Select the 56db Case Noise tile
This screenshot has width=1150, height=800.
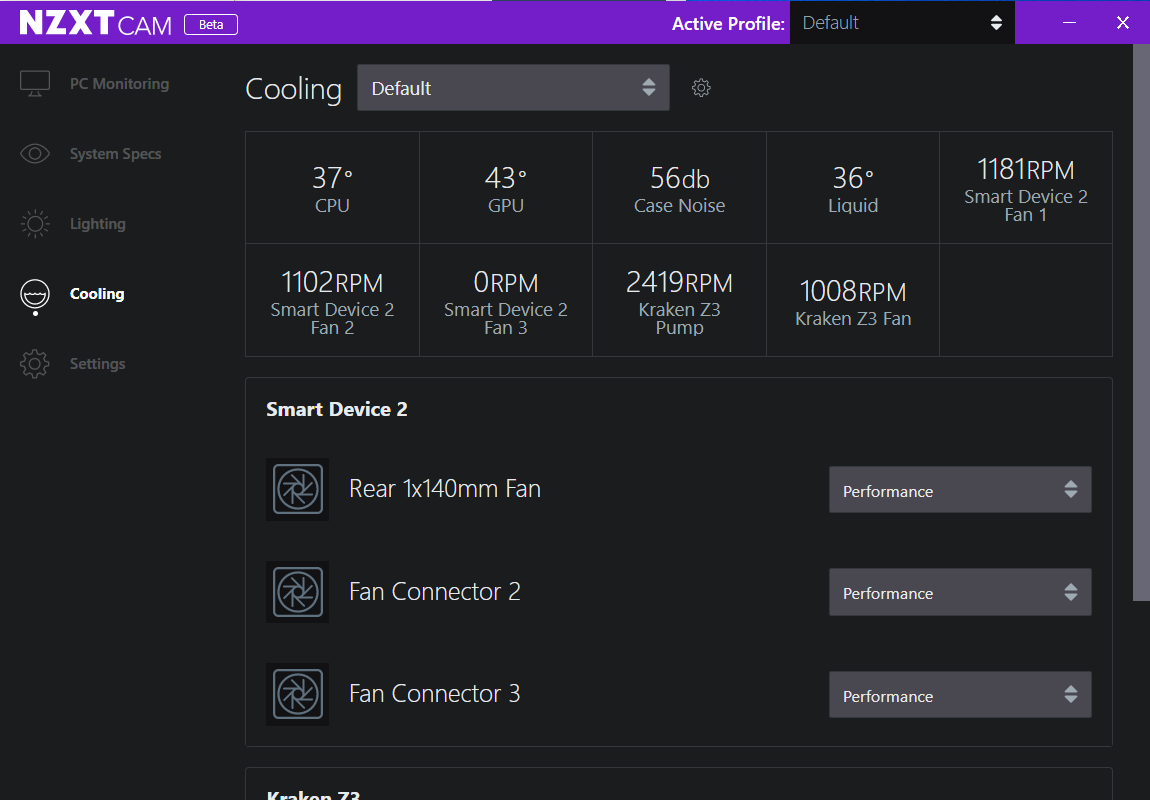[x=679, y=188]
